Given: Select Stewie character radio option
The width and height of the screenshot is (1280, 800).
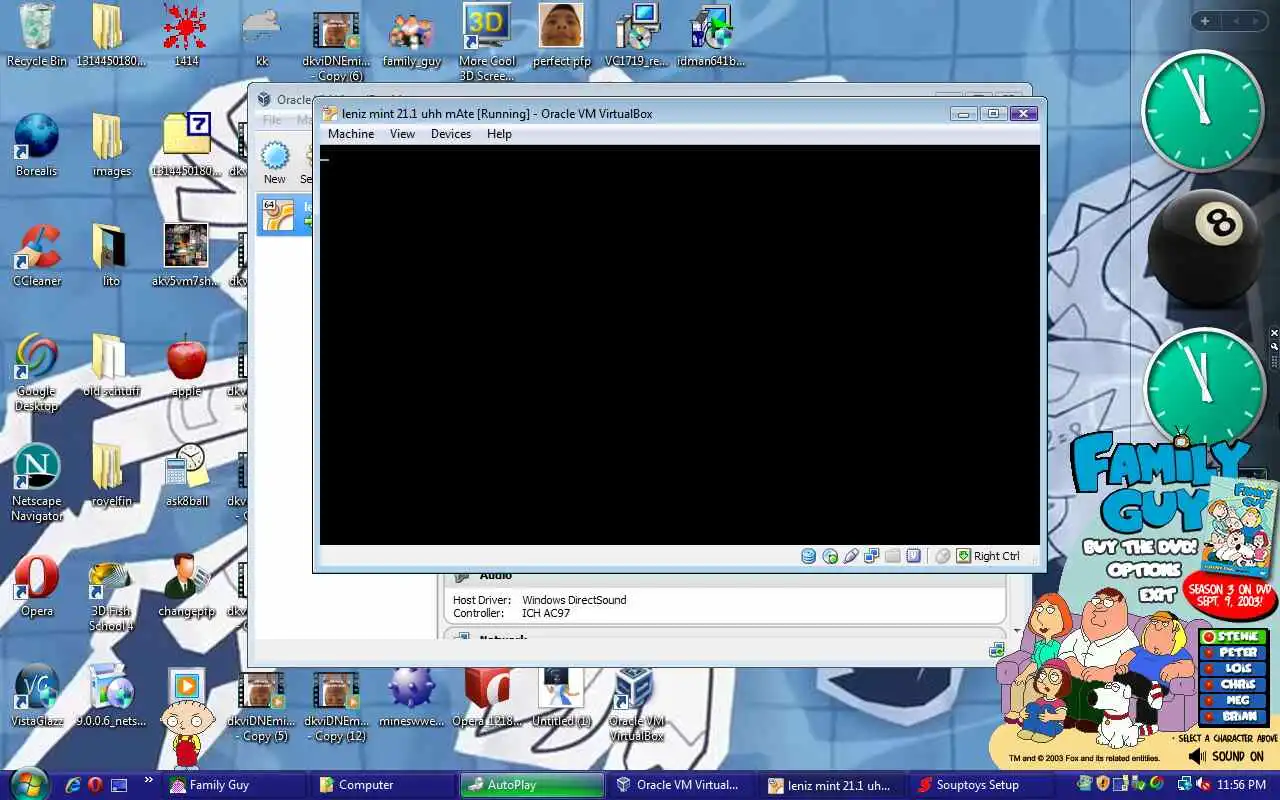Looking at the screenshot, I should point(1233,637).
